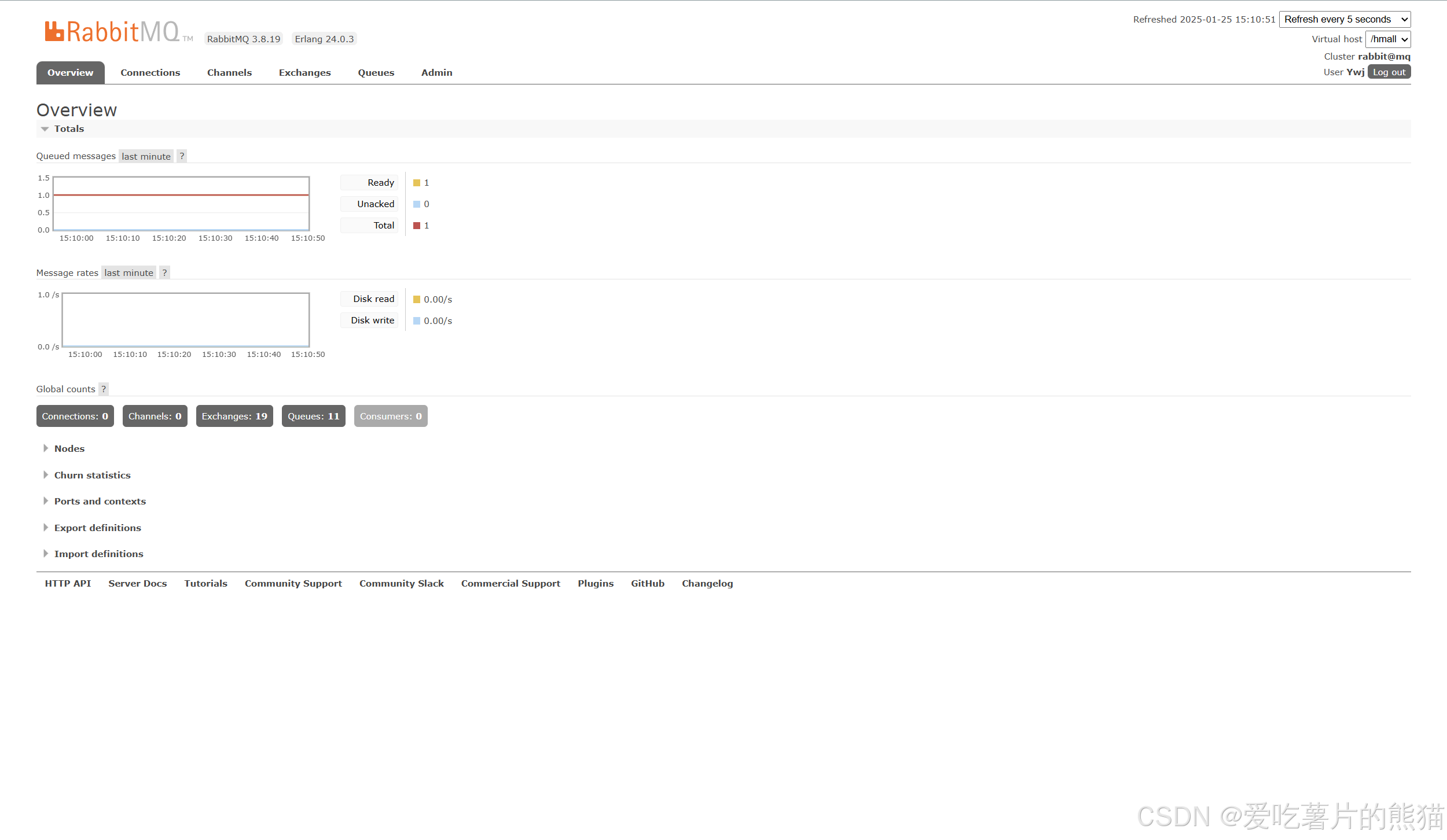Image resolution: width=1447 pixels, height=840 pixels.
Task: Expand the Nodes section
Action: [69, 448]
